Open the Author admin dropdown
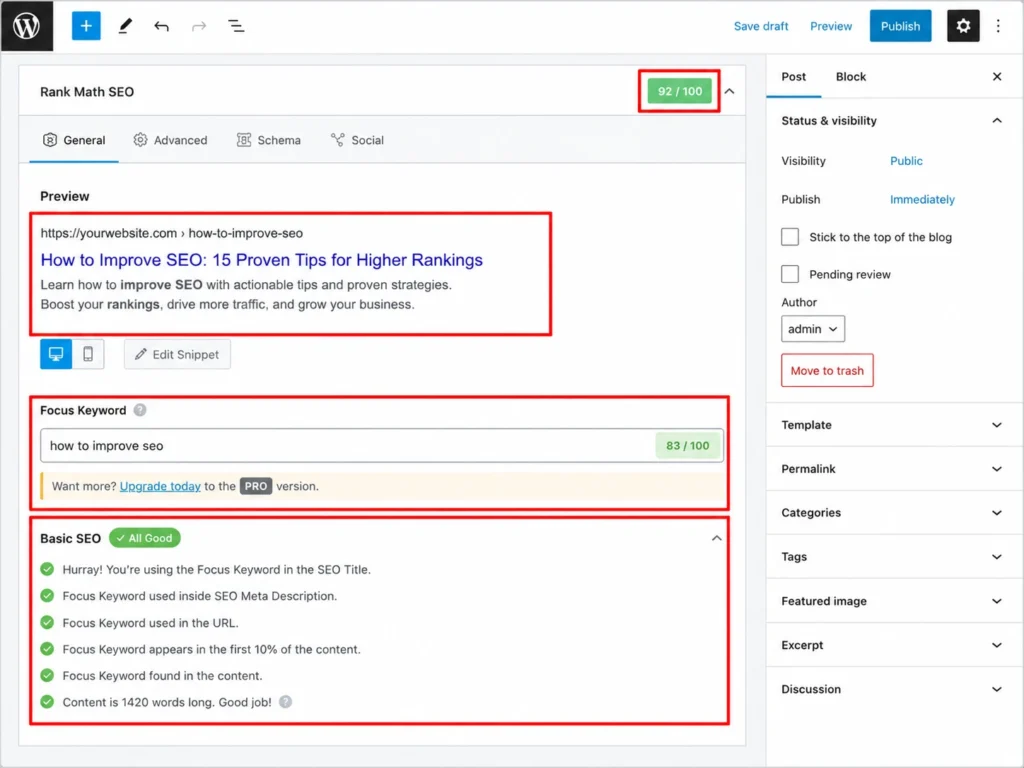This screenshot has height=768, width=1024. click(x=813, y=329)
